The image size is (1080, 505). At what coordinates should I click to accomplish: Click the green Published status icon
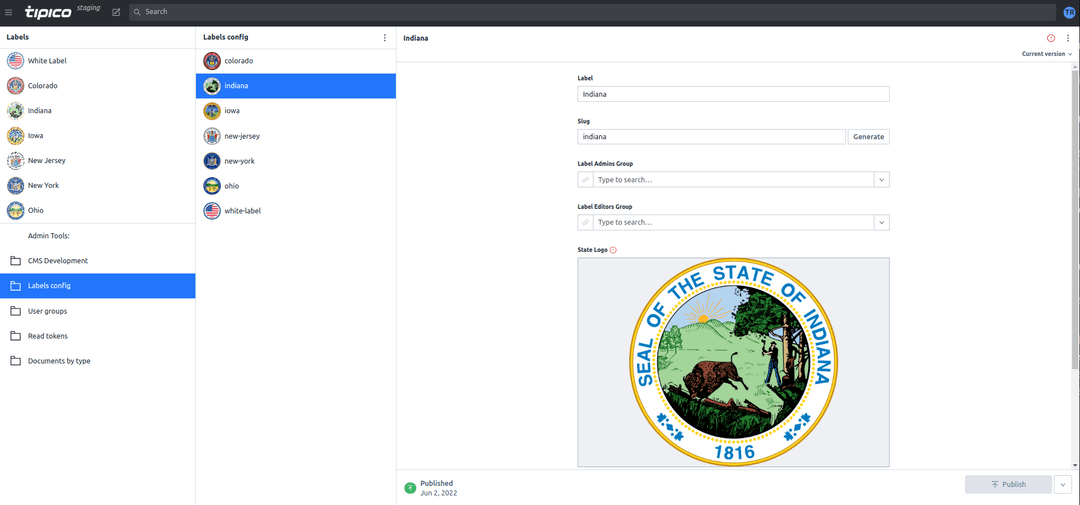[410, 488]
